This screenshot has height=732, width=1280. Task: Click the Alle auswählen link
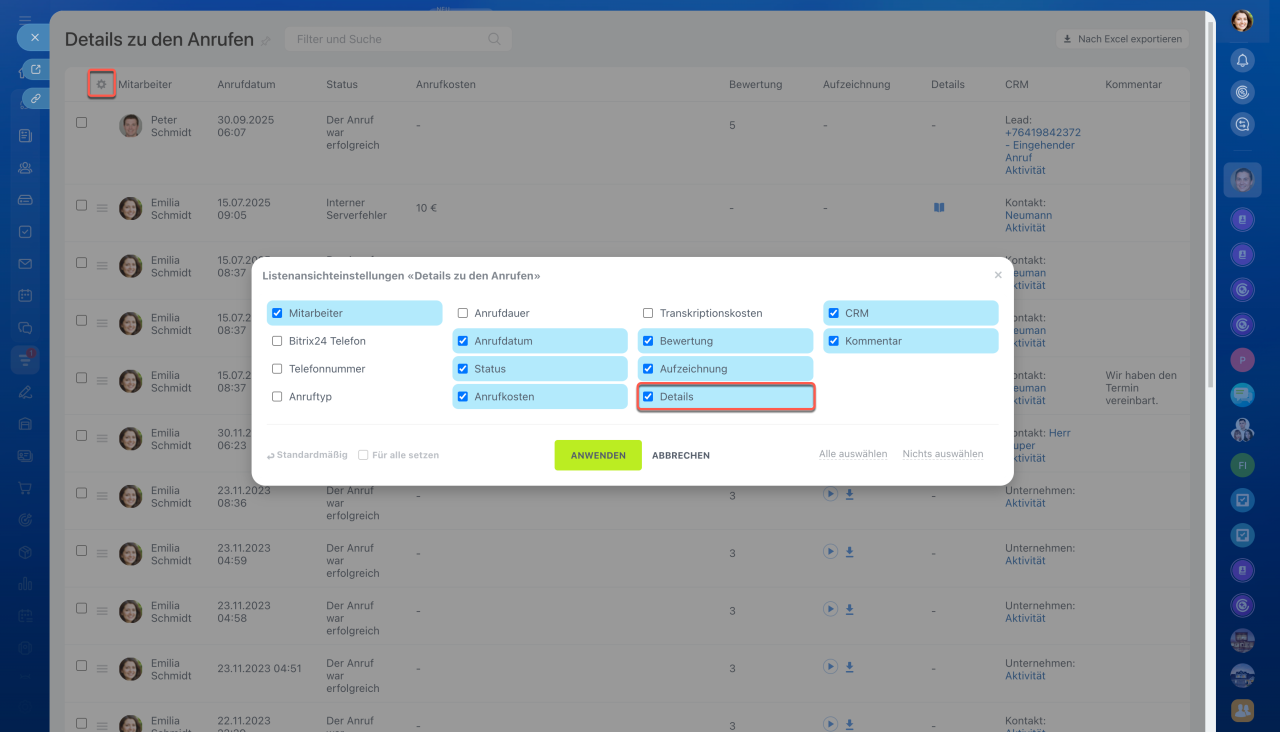pos(852,454)
